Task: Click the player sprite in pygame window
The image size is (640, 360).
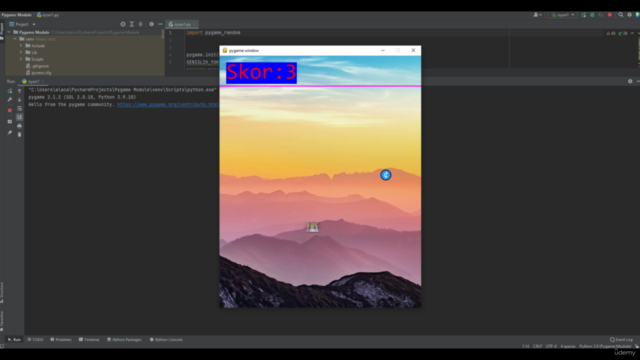Action: pos(313,227)
